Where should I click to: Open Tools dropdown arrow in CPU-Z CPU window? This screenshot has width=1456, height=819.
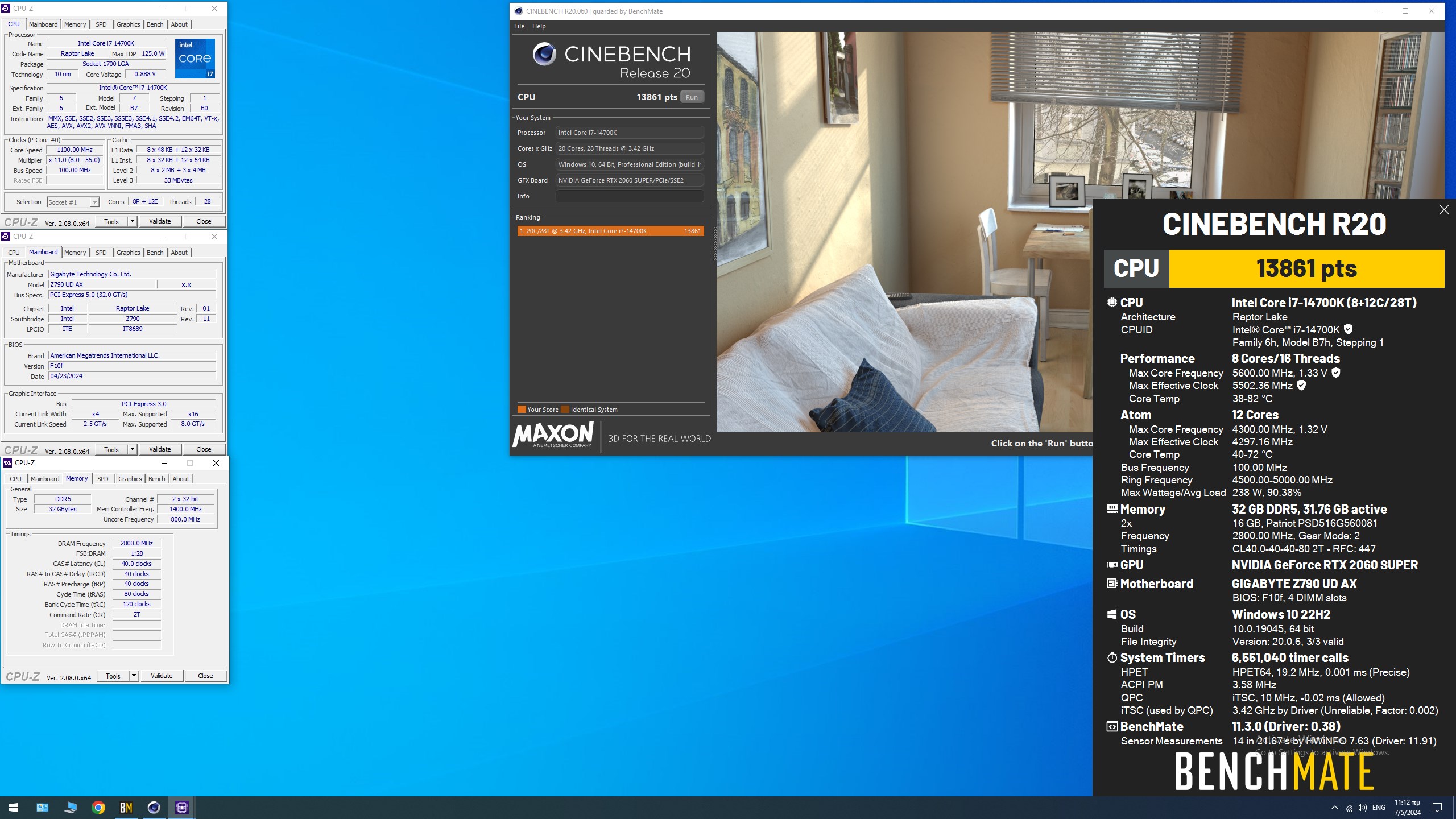pyautogui.click(x=132, y=221)
